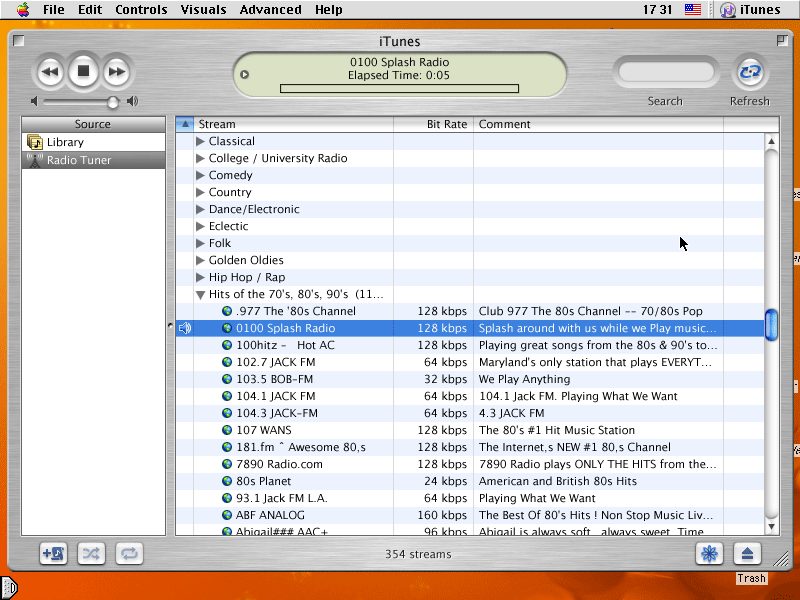This screenshot has height=600, width=800.
Task: Click the globe icon next to 103.5 BOB-FM
Action: [227, 379]
